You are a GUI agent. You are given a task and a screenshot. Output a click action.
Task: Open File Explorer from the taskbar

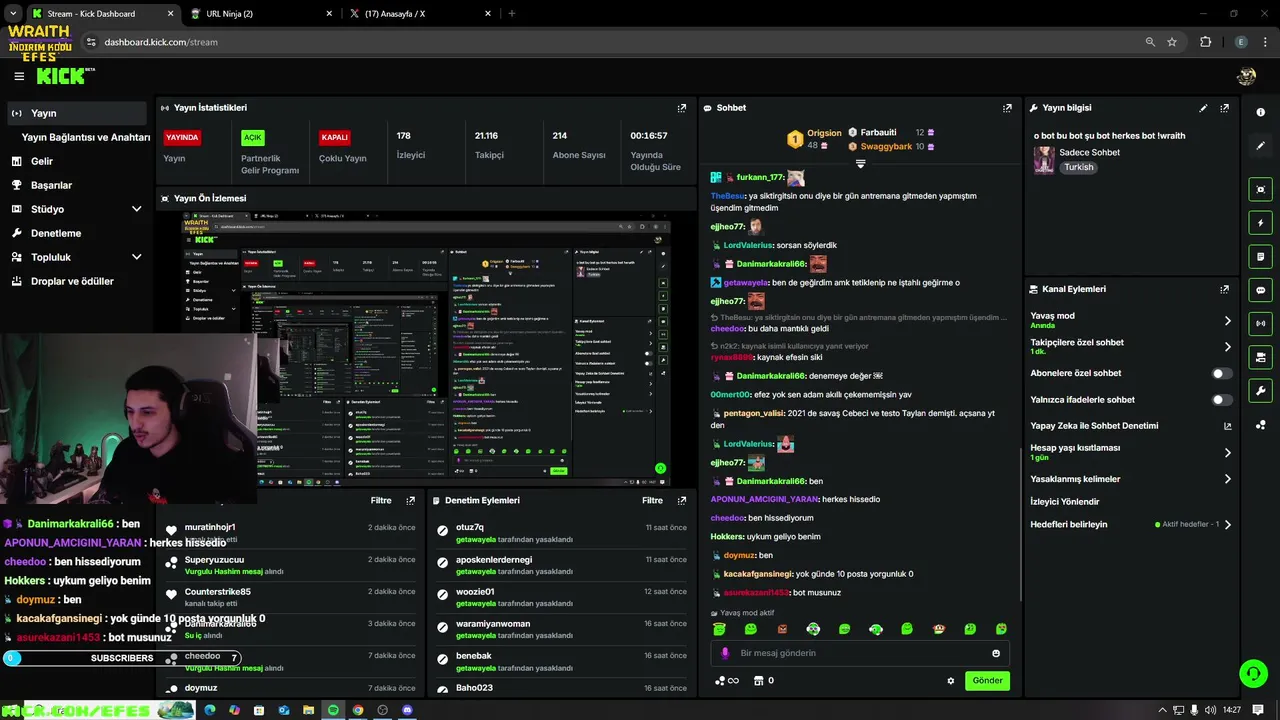pos(308,710)
